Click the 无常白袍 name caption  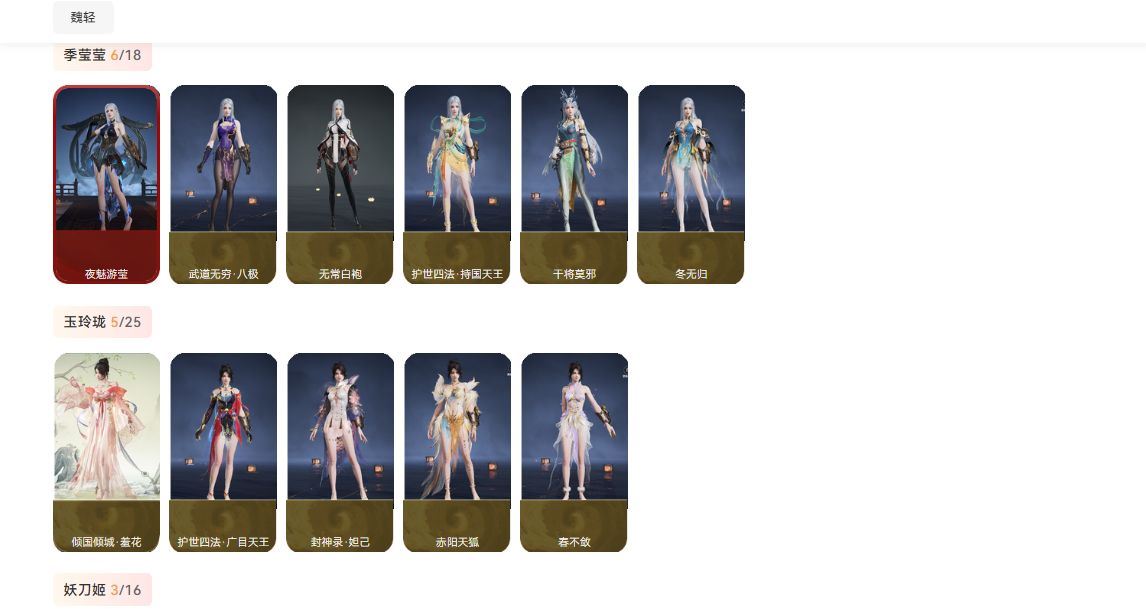[341, 274]
